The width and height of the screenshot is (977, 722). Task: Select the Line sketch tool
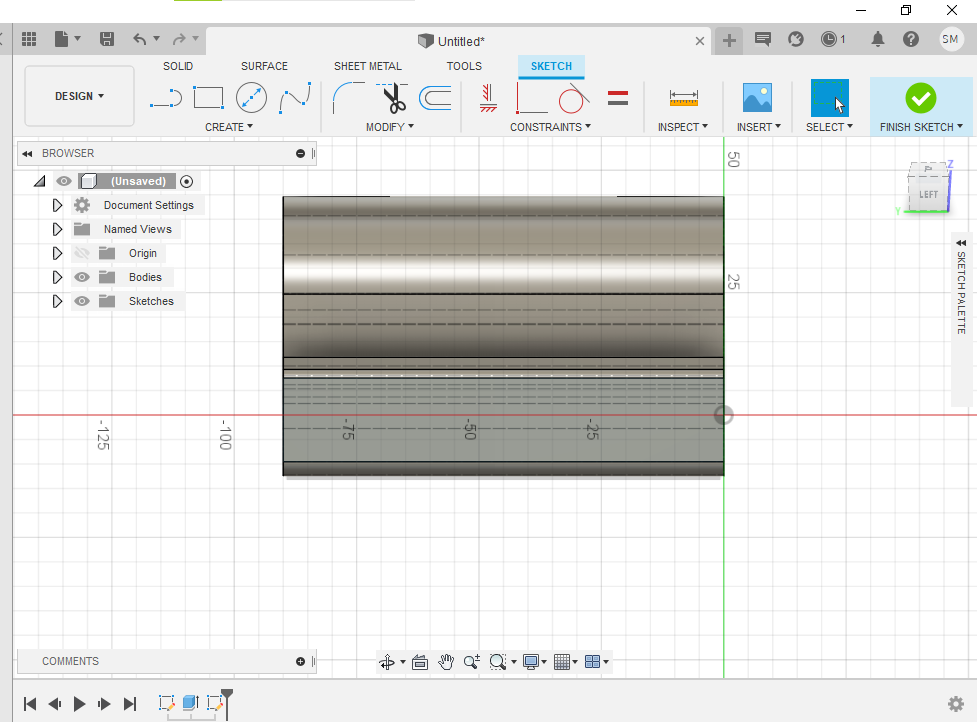tap(166, 98)
